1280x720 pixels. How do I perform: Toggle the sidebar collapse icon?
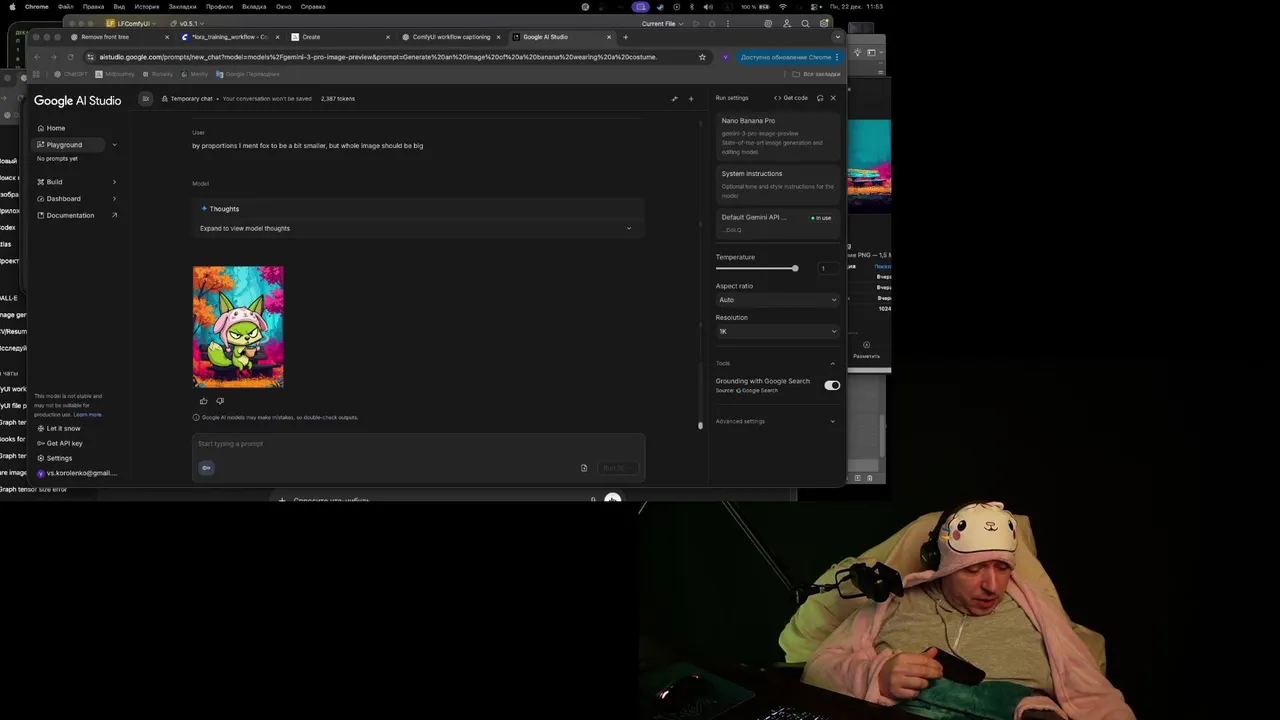point(146,98)
